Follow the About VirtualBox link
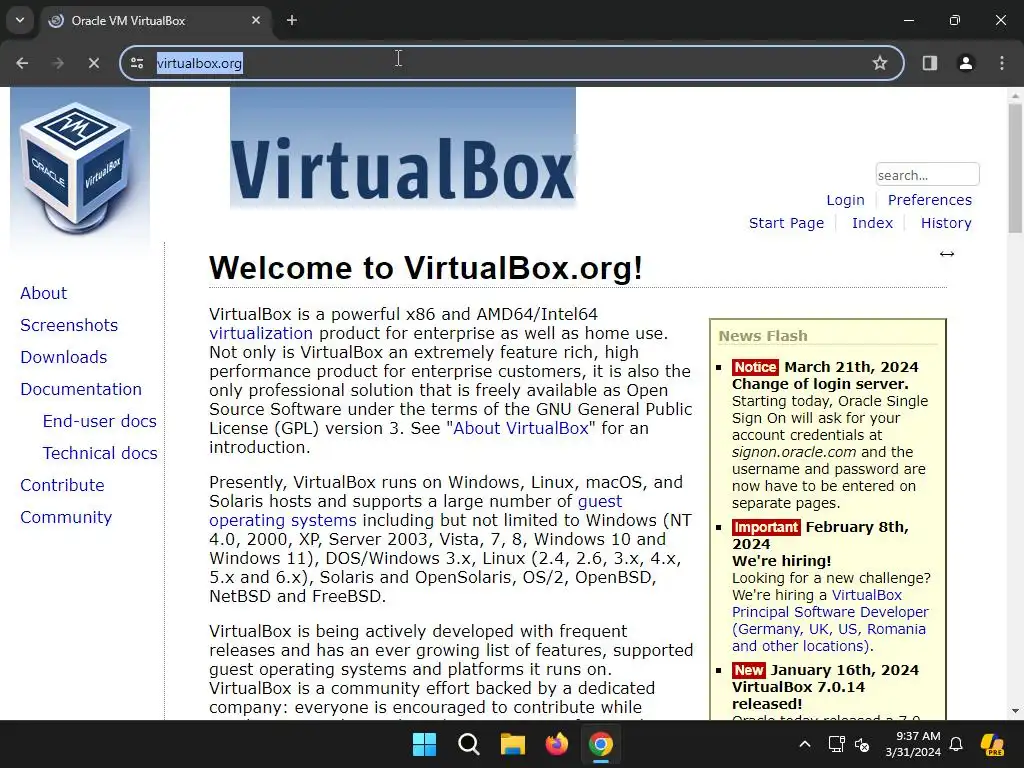The width and height of the screenshot is (1024, 768). pos(521,428)
